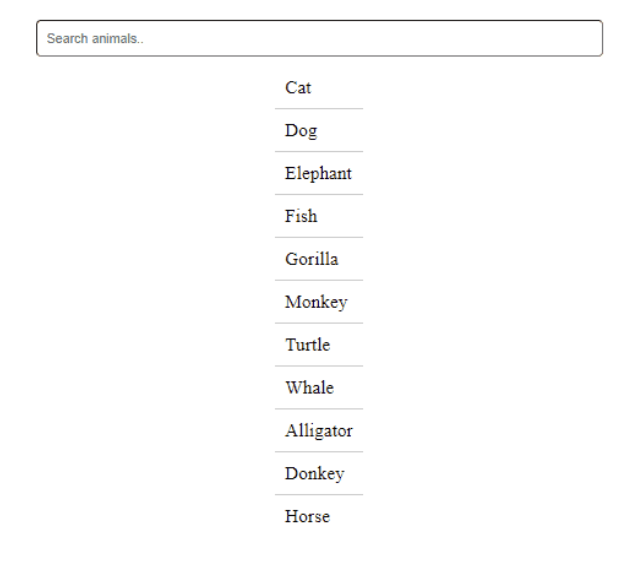The width and height of the screenshot is (637, 569).
Task: Select Cat from the animal list
Action: (298, 88)
